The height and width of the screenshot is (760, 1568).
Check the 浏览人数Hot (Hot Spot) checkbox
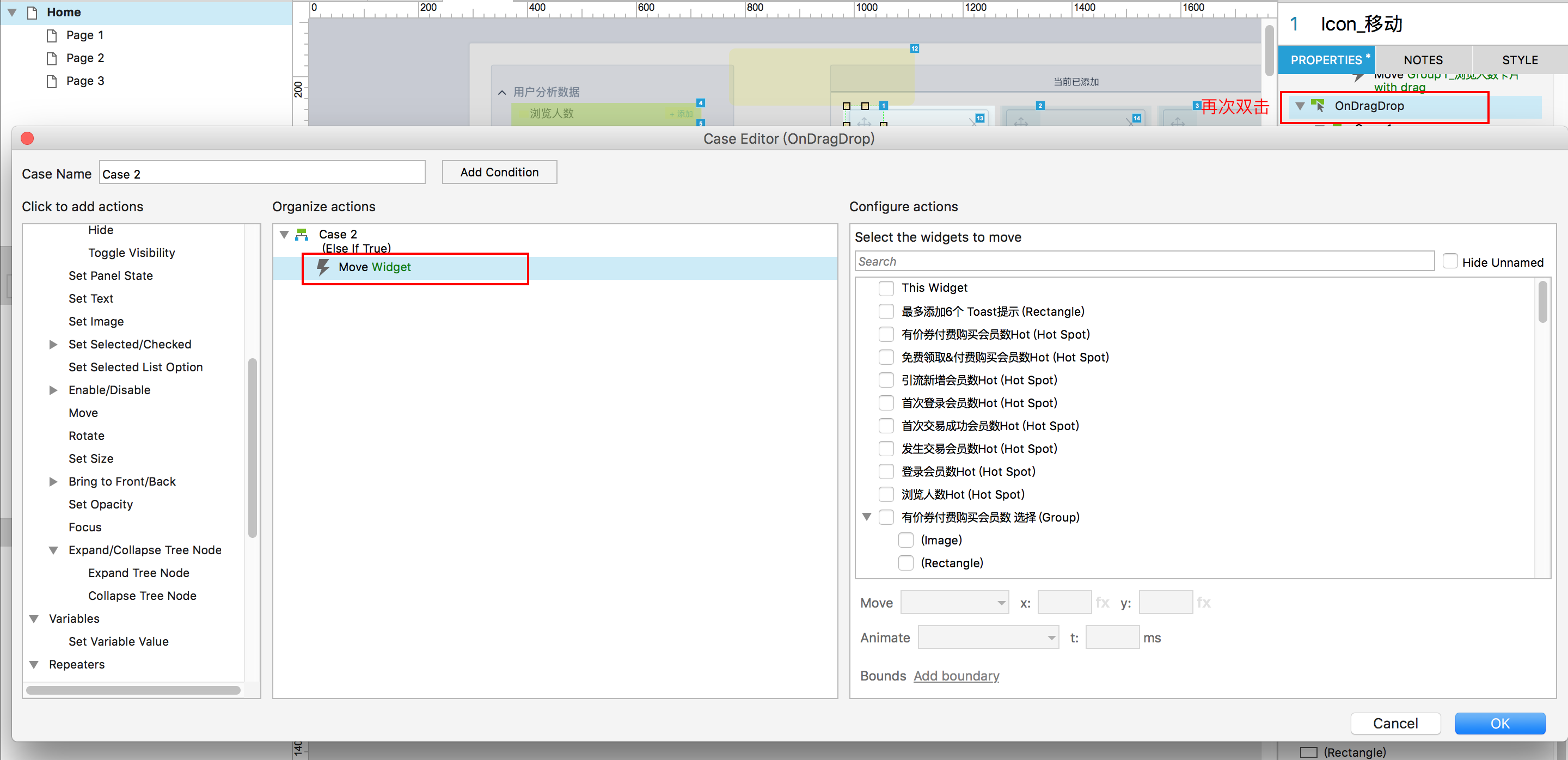[886, 494]
